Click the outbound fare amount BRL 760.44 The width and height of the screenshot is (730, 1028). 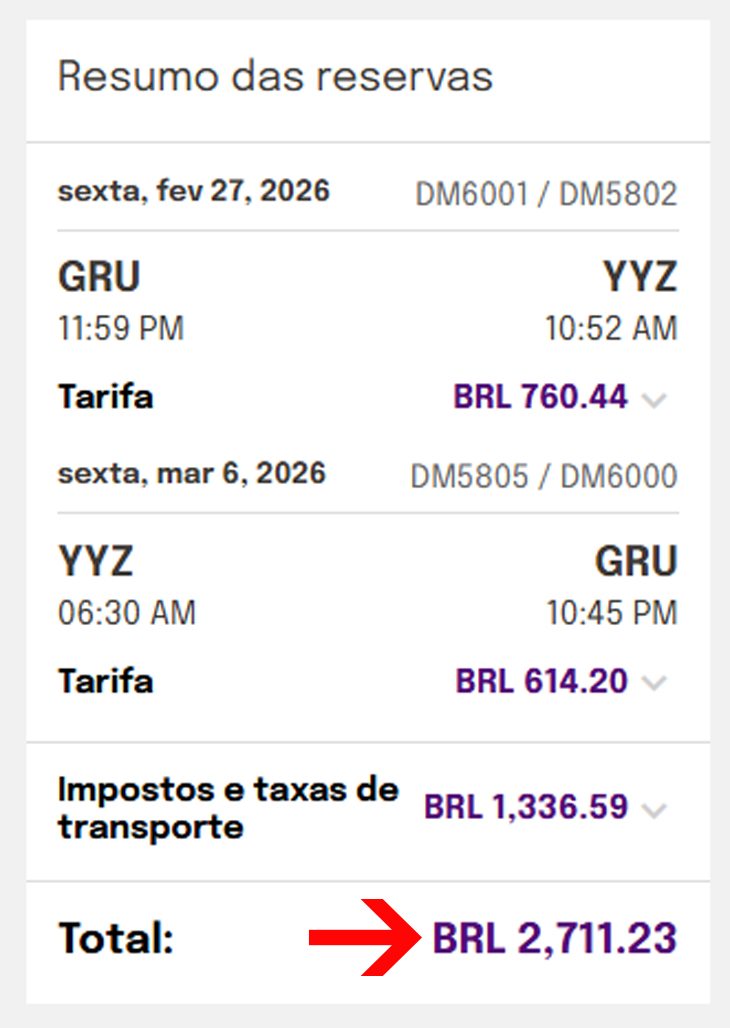[540, 396]
